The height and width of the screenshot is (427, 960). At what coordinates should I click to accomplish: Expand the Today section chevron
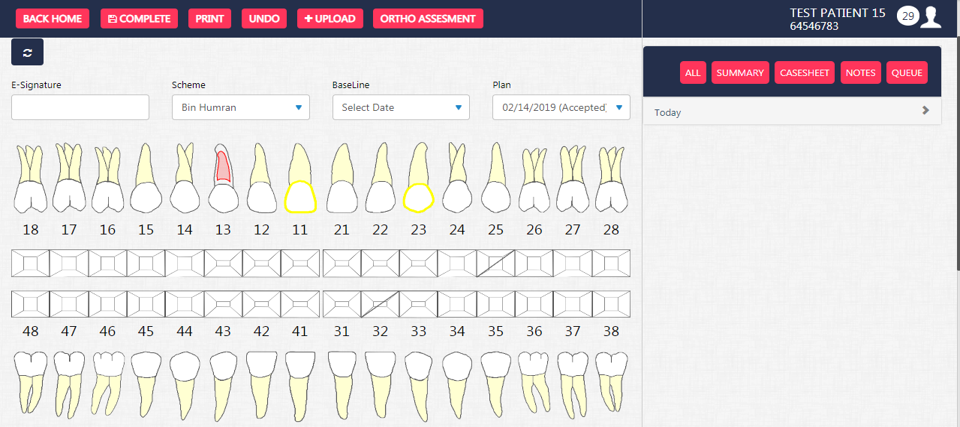(926, 111)
